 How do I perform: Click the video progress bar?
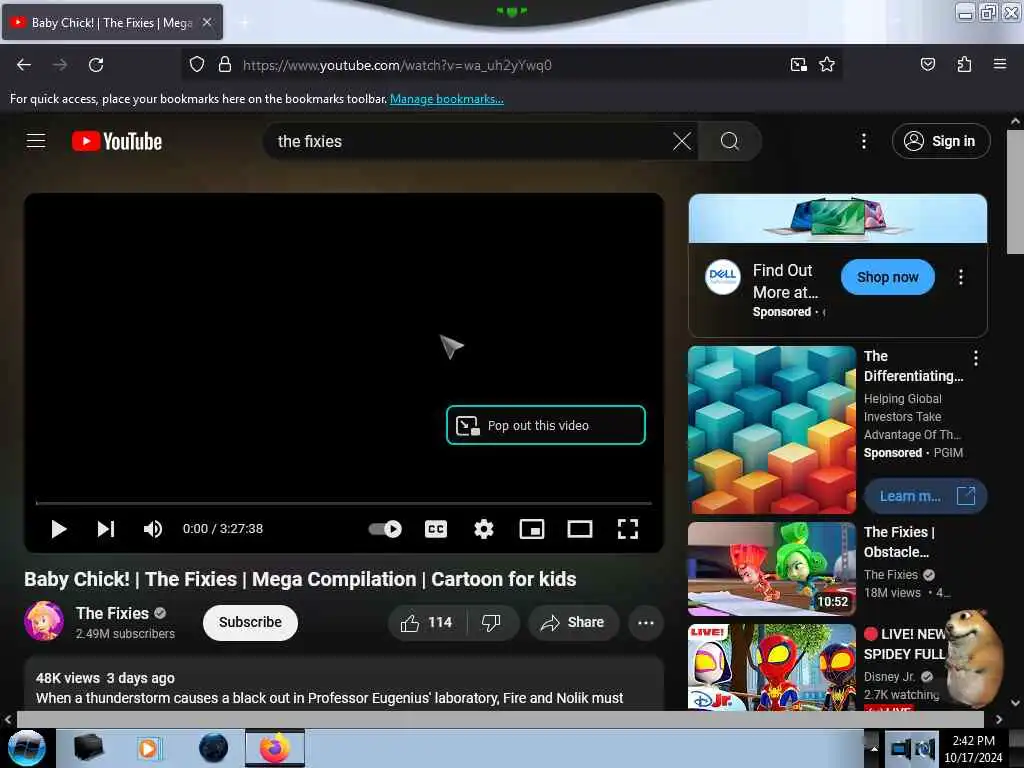(x=344, y=504)
